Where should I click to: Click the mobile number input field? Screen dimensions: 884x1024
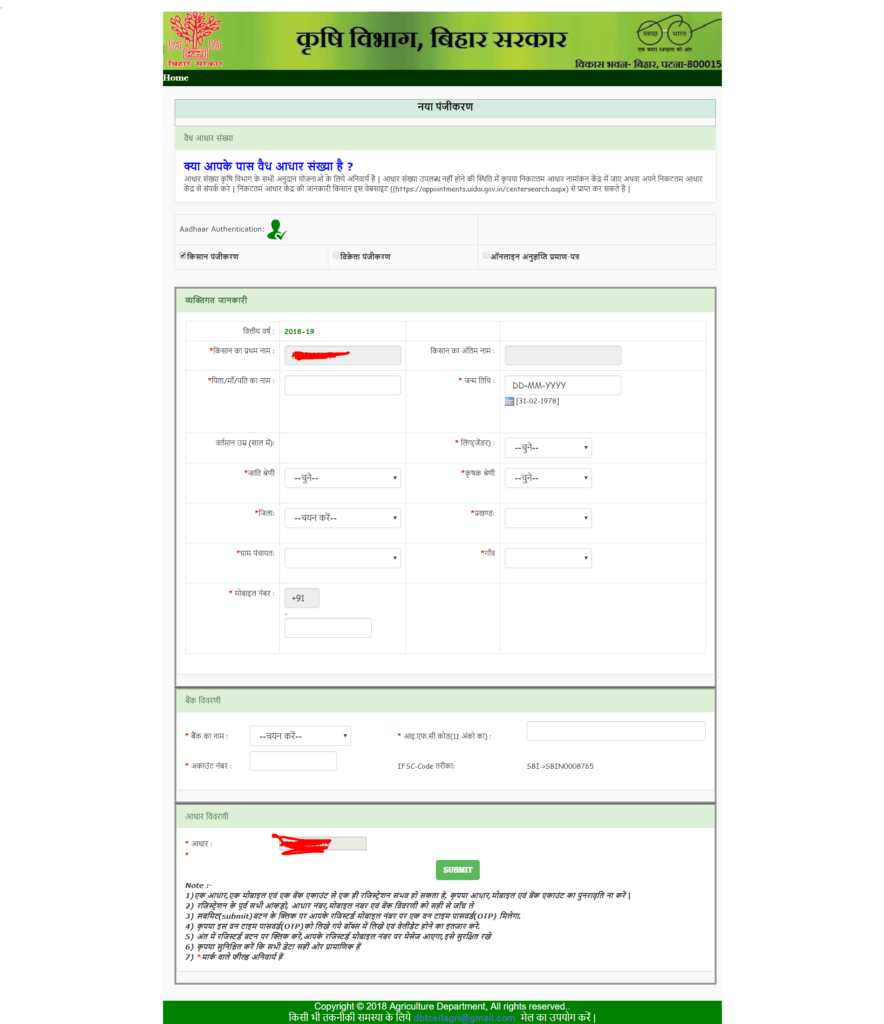328,628
